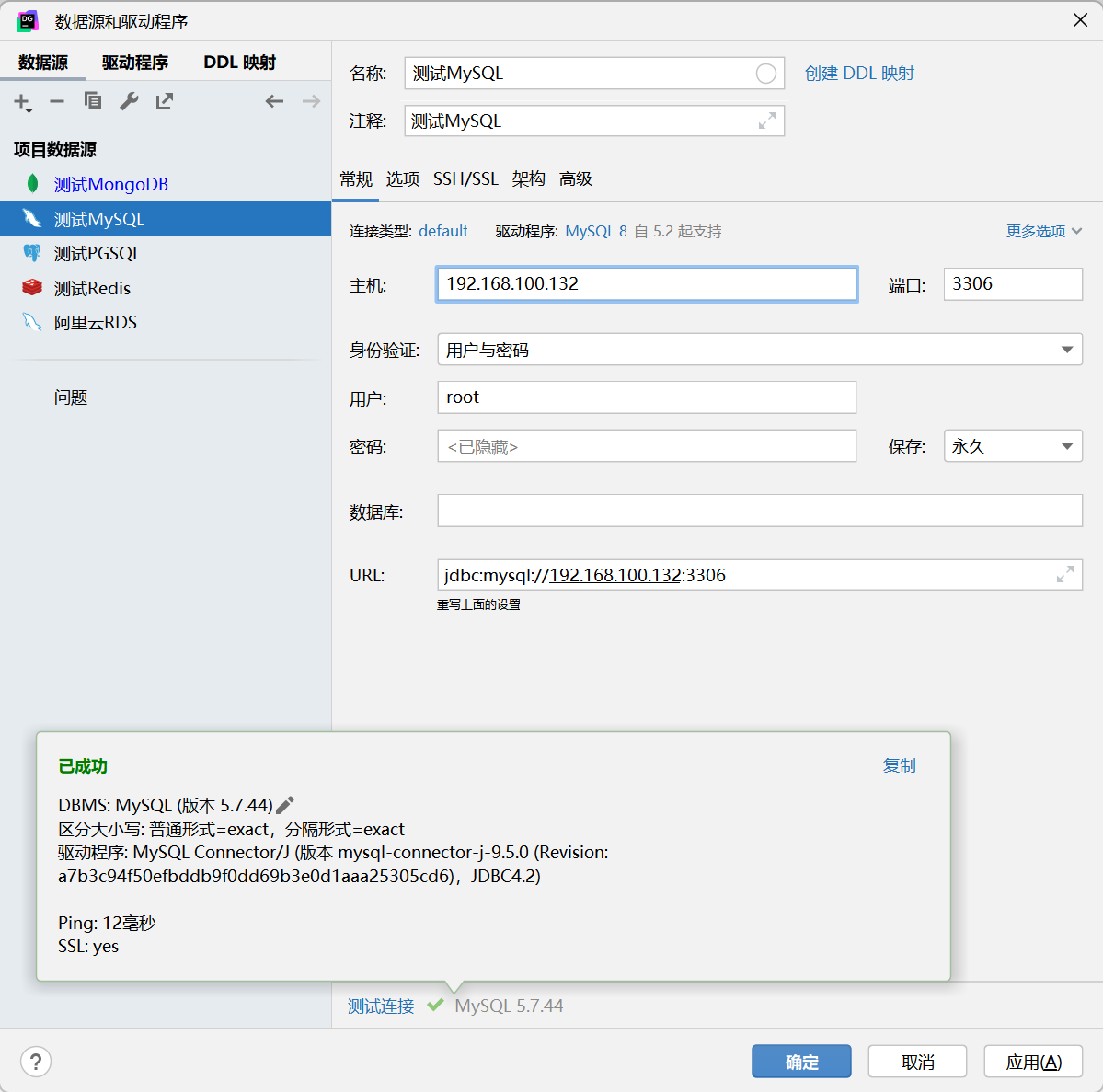1103x1092 pixels.
Task: Select 测试MySQL data source
Action: (x=166, y=219)
